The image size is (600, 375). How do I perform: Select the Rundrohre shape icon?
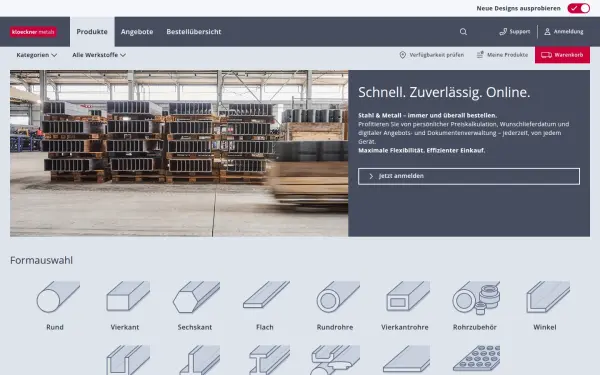tap(338, 297)
